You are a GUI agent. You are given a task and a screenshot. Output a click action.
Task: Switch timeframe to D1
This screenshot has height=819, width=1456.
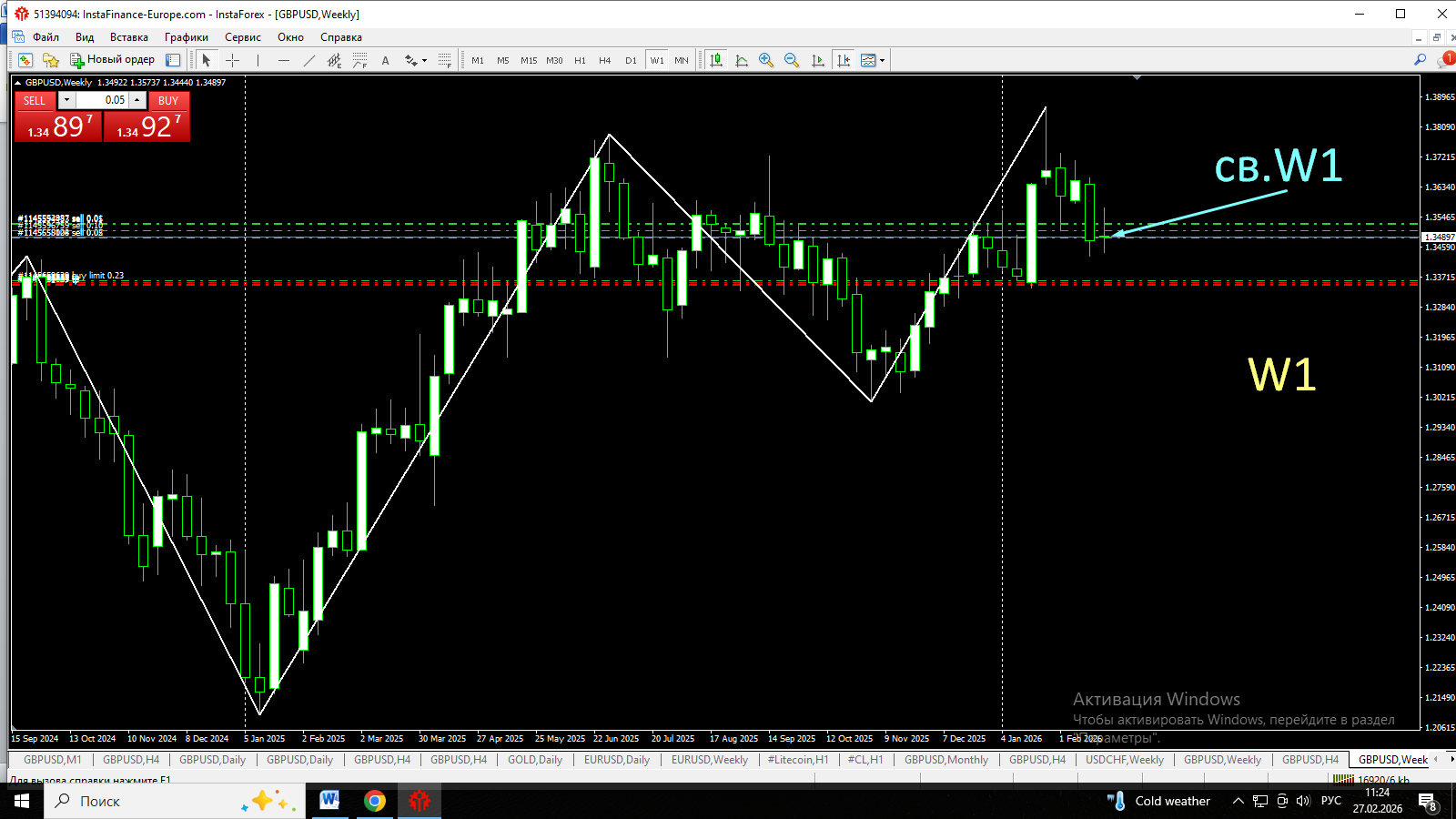coord(631,60)
